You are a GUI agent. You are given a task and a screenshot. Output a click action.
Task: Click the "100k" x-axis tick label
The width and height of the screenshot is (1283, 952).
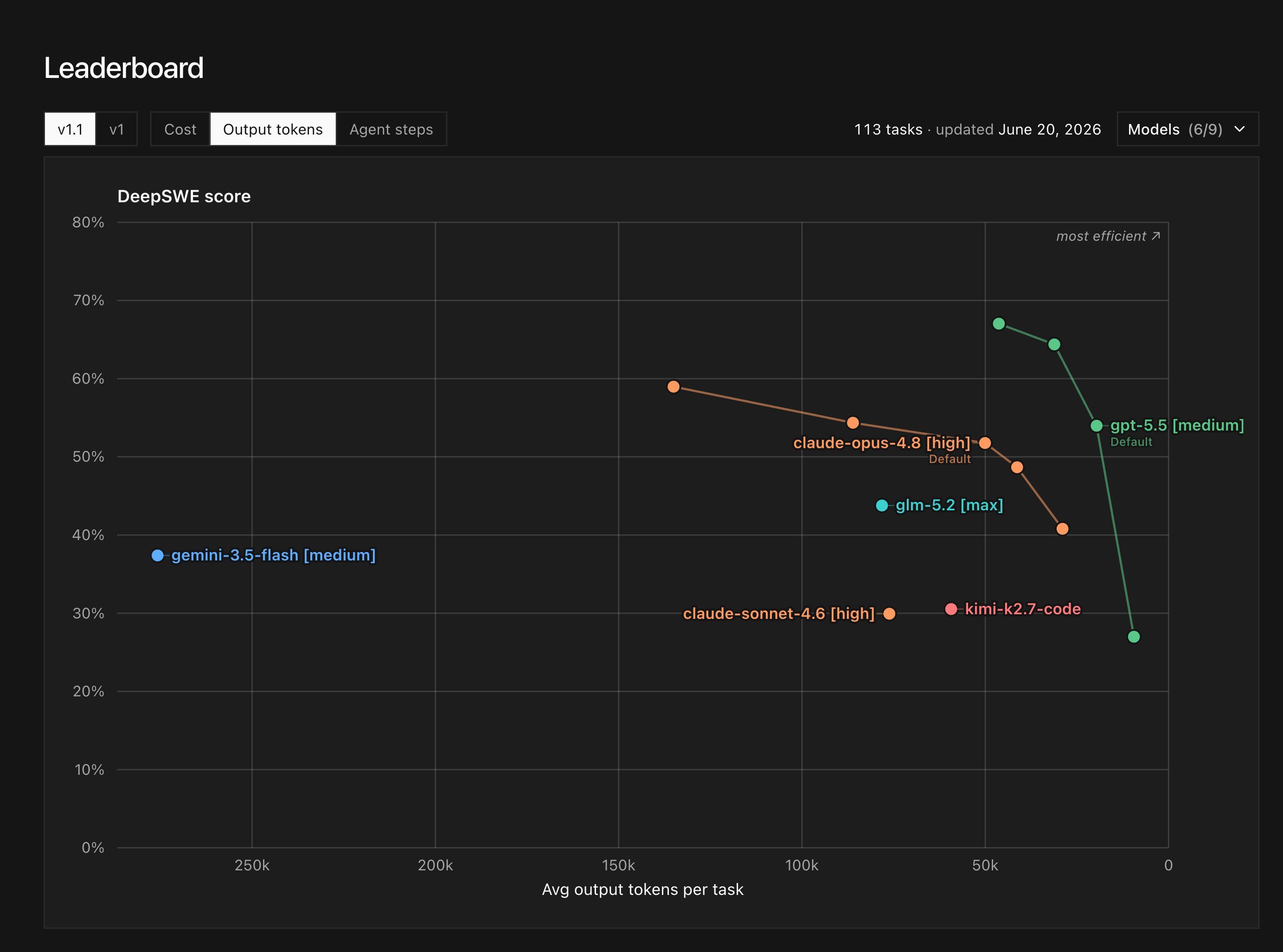coord(802,866)
